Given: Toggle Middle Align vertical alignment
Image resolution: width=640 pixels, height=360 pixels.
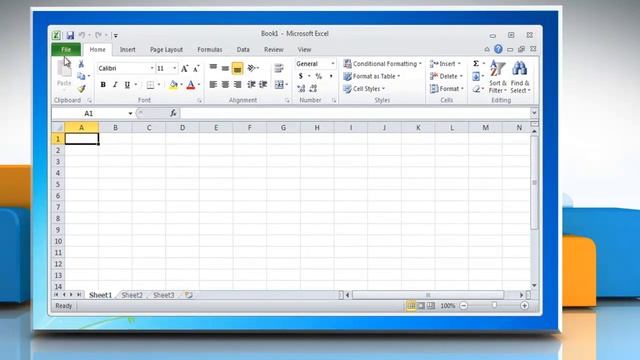Looking at the screenshot, I should 225,68.
